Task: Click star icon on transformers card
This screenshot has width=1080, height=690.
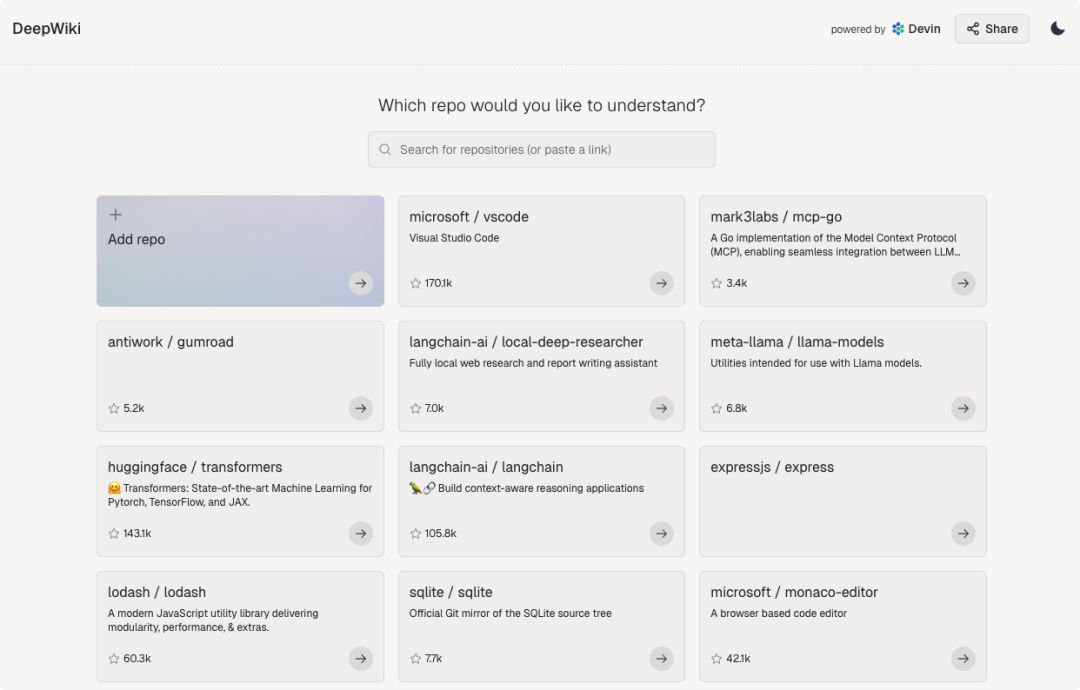Action: (x=114, y=534)
